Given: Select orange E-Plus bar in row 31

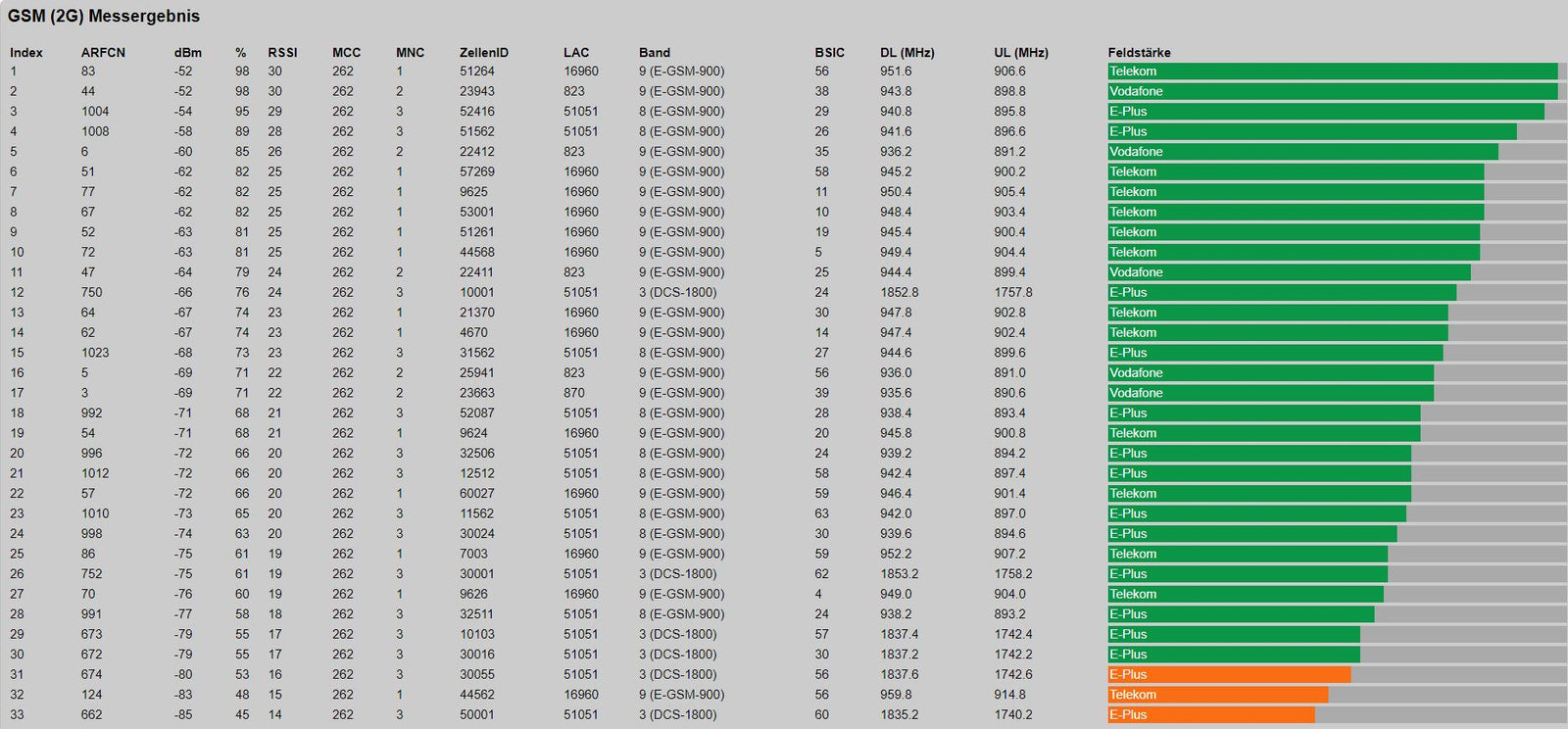Looking at the screenshot, I should [1229, 675].
